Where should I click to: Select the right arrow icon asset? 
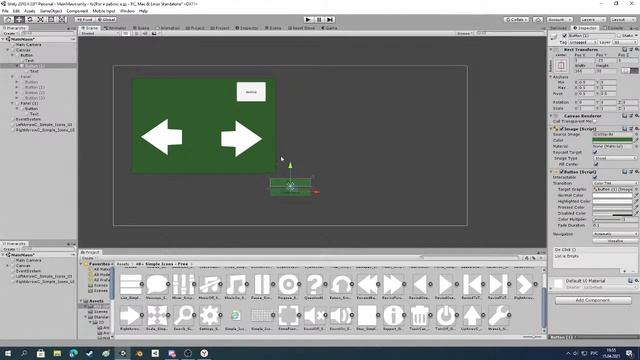point(130,315)
